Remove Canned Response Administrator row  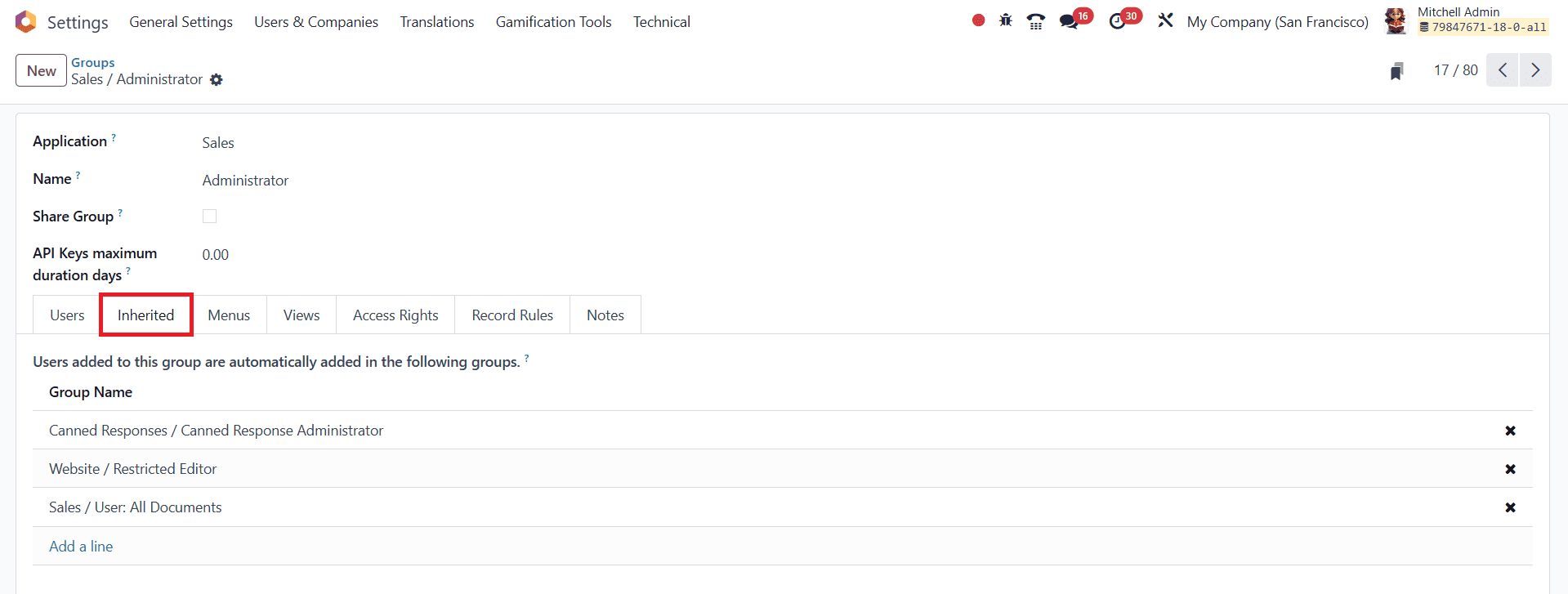click(1510, 431)
